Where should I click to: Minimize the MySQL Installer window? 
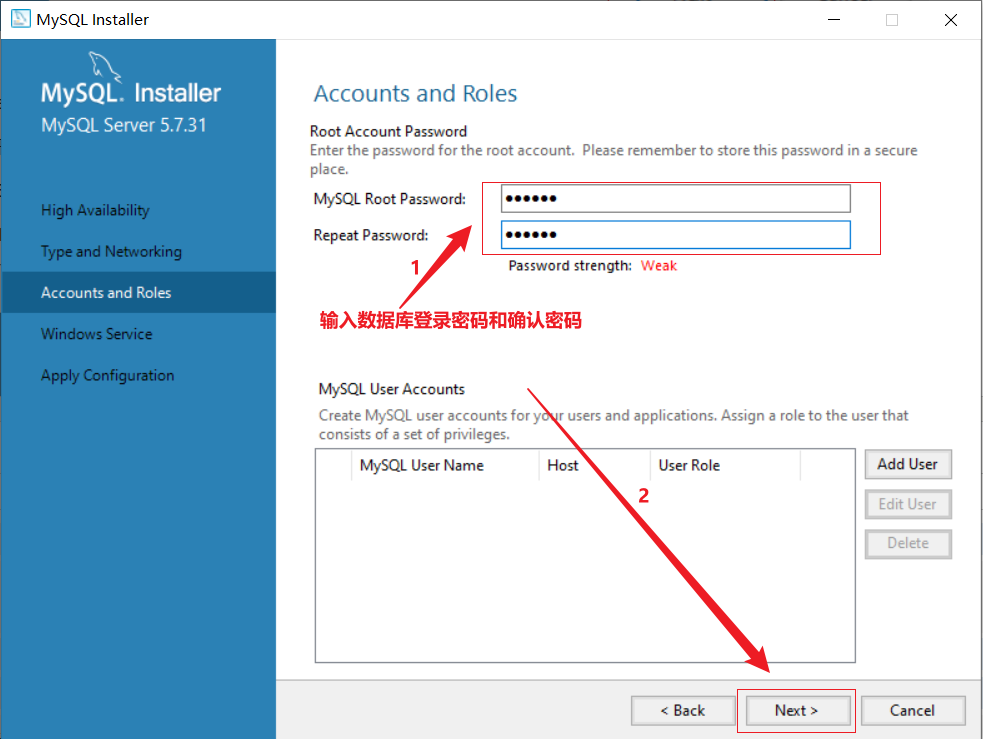834,19
